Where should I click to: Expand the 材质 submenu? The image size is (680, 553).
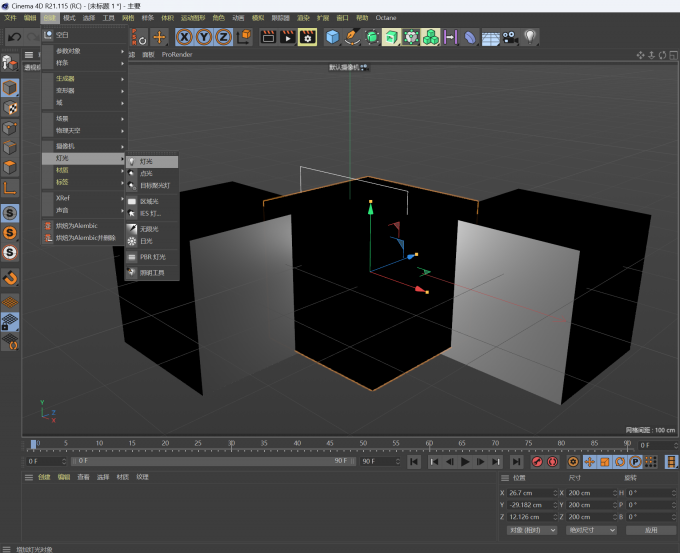[x=84, y=170]
